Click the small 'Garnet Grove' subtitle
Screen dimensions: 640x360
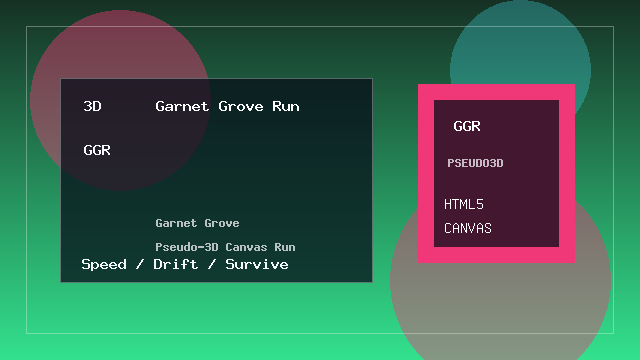point(197,223)
